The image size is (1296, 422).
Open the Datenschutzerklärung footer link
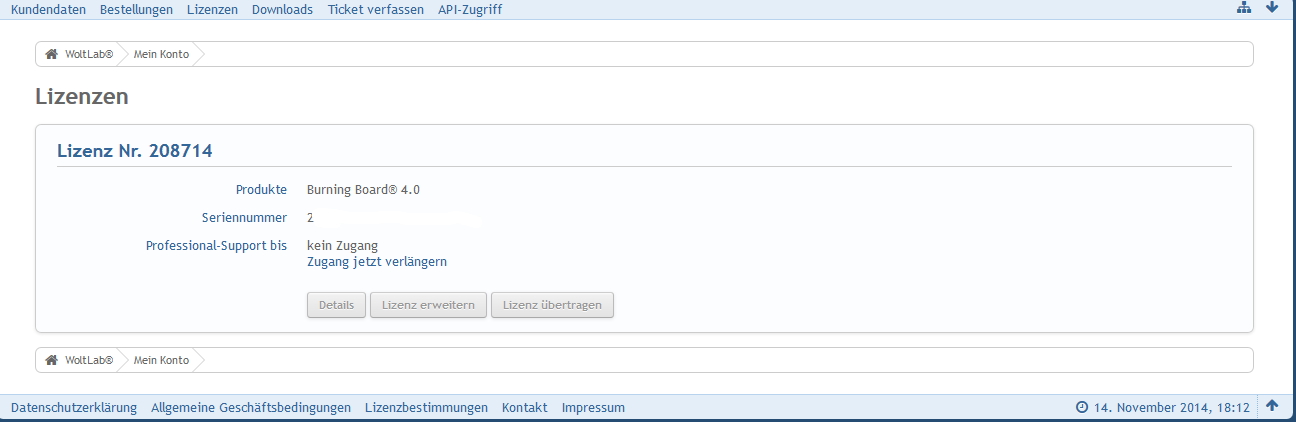[74, 407]
